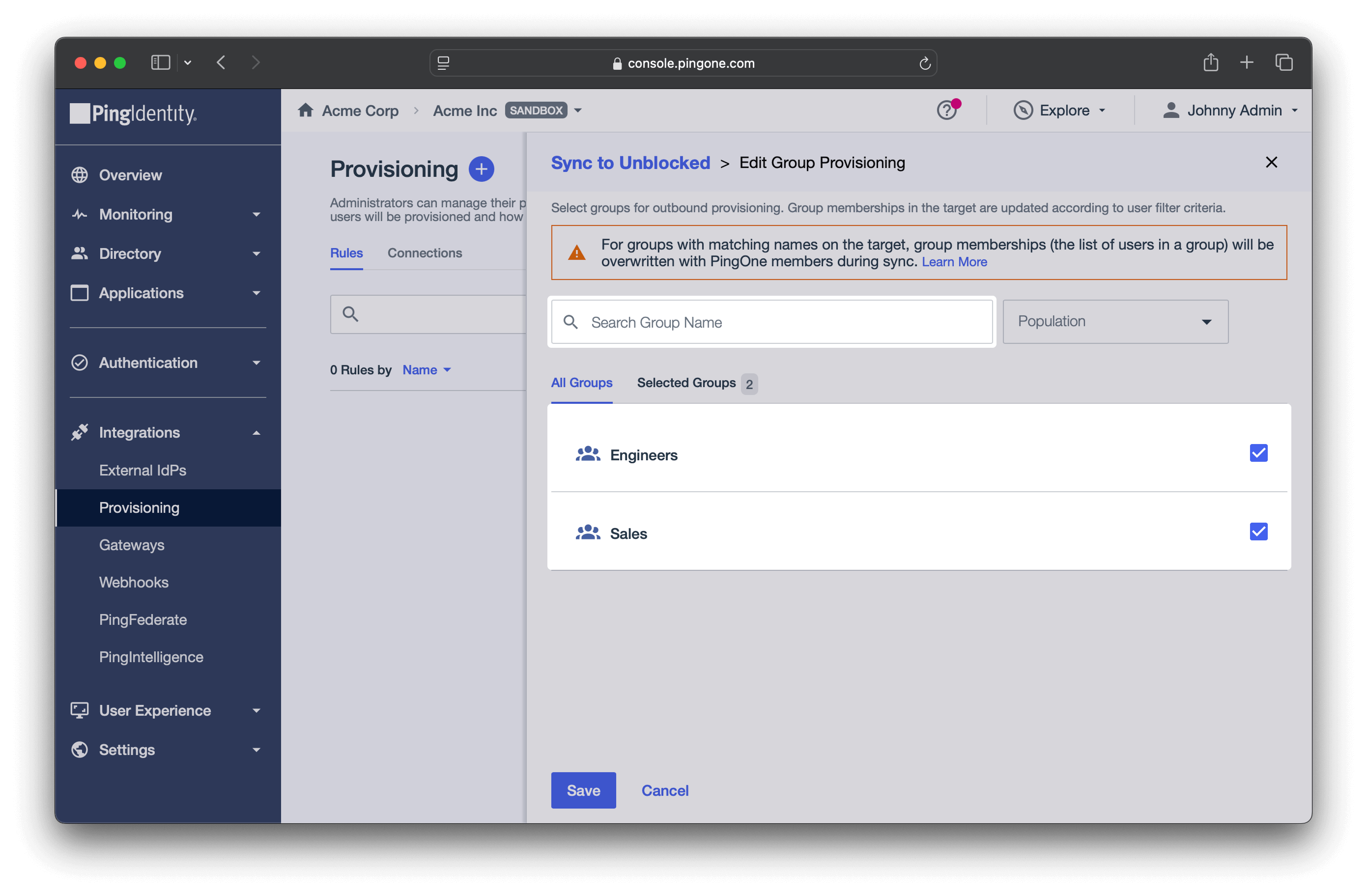Click the Overview globe icon
Viewport: 1367px width, 896px height.
coord(79,174)
